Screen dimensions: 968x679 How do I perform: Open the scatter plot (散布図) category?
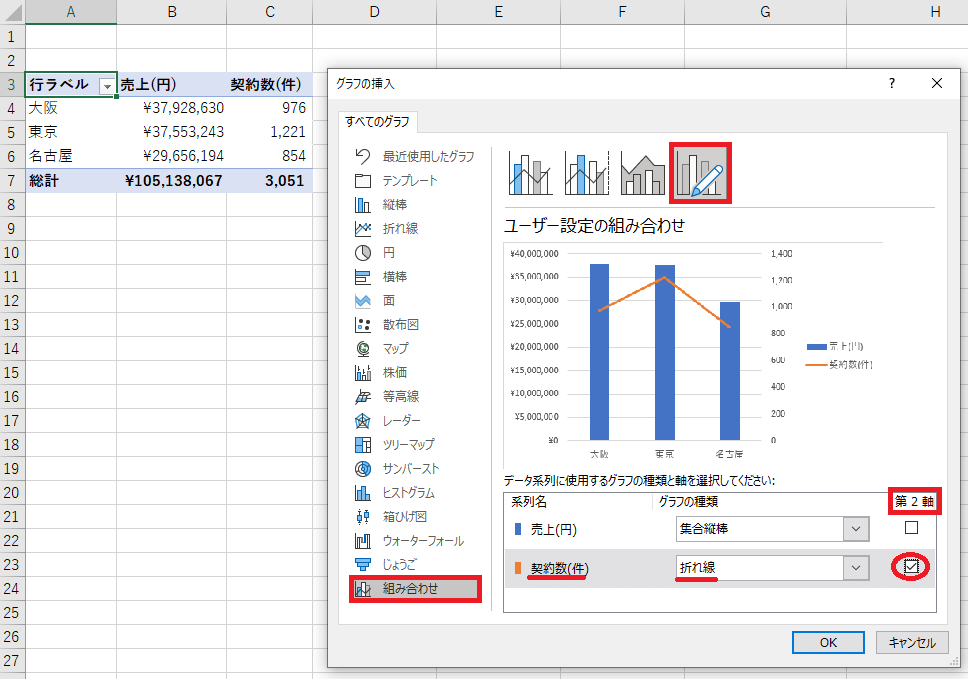[400, 324]
